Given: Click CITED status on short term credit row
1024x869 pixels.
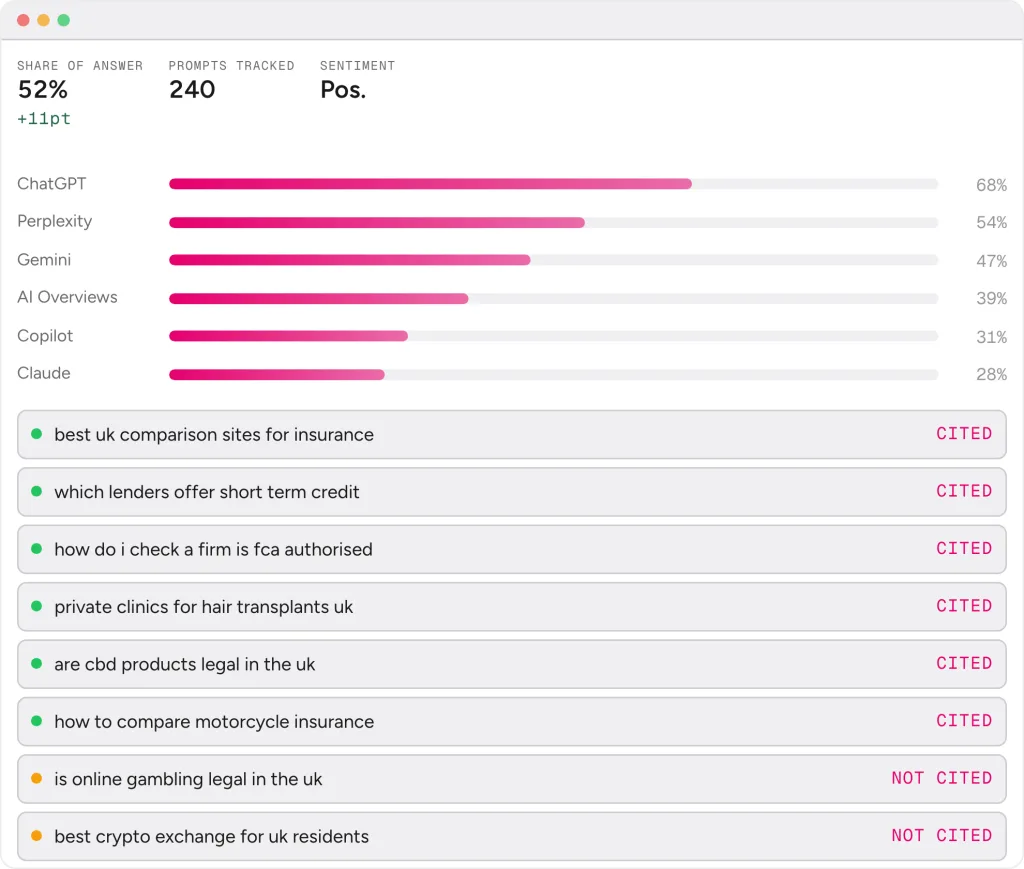Looking at the screenshot, I should [x=964, y=491].
